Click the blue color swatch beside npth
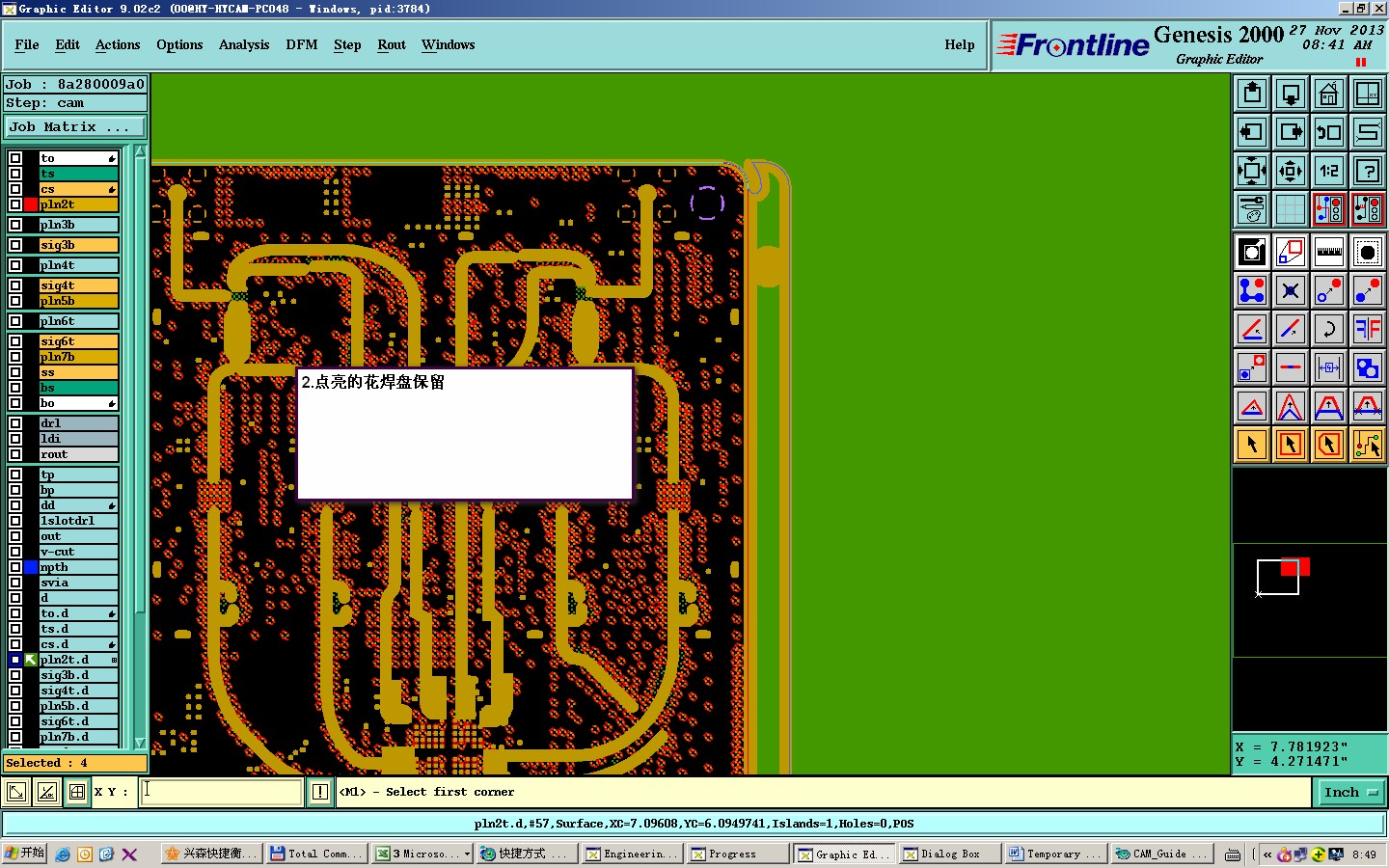The width and height of the screenshot is (1389, 868). [31, 567]
